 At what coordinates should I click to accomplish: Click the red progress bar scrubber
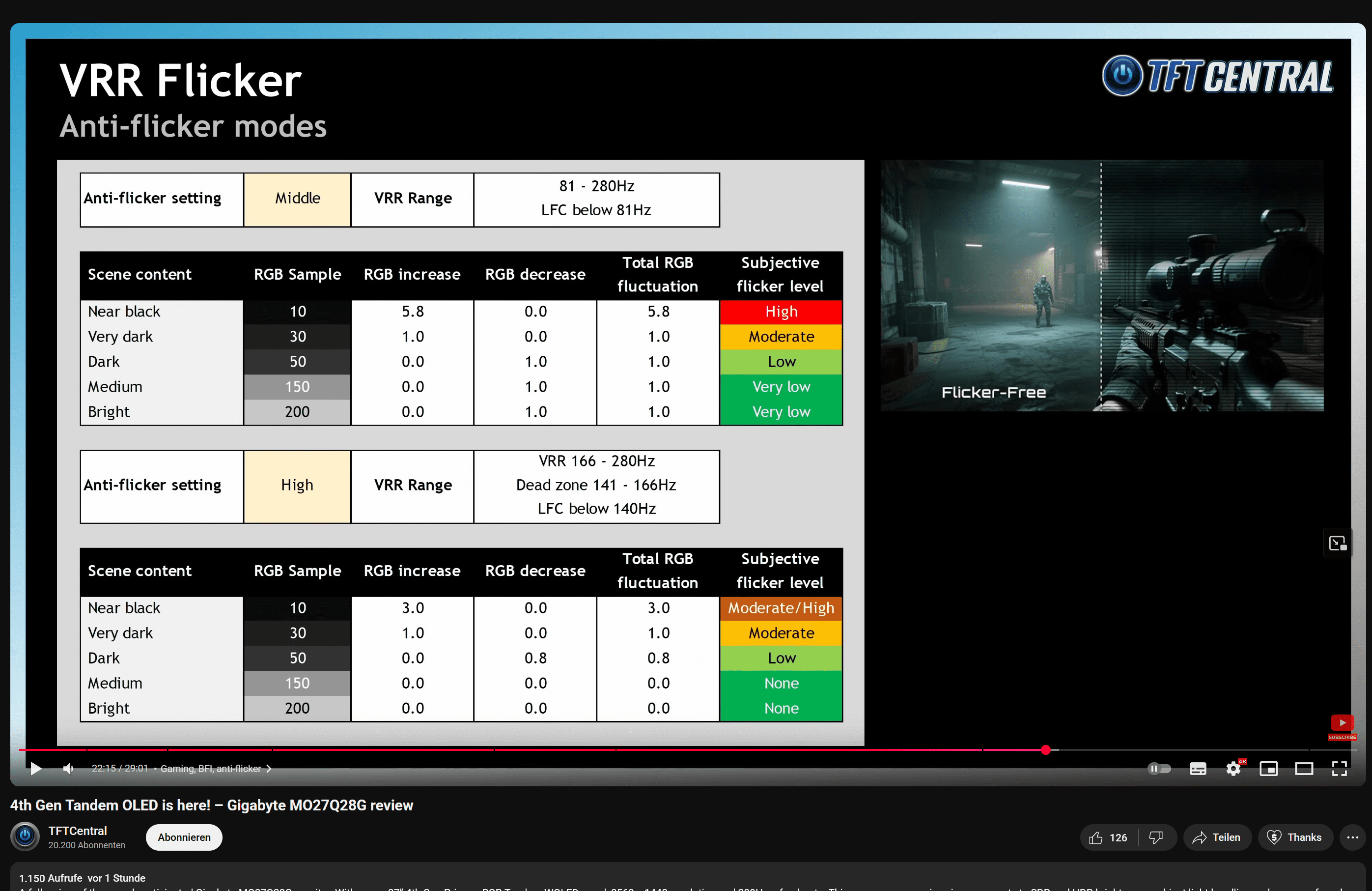1045,750
